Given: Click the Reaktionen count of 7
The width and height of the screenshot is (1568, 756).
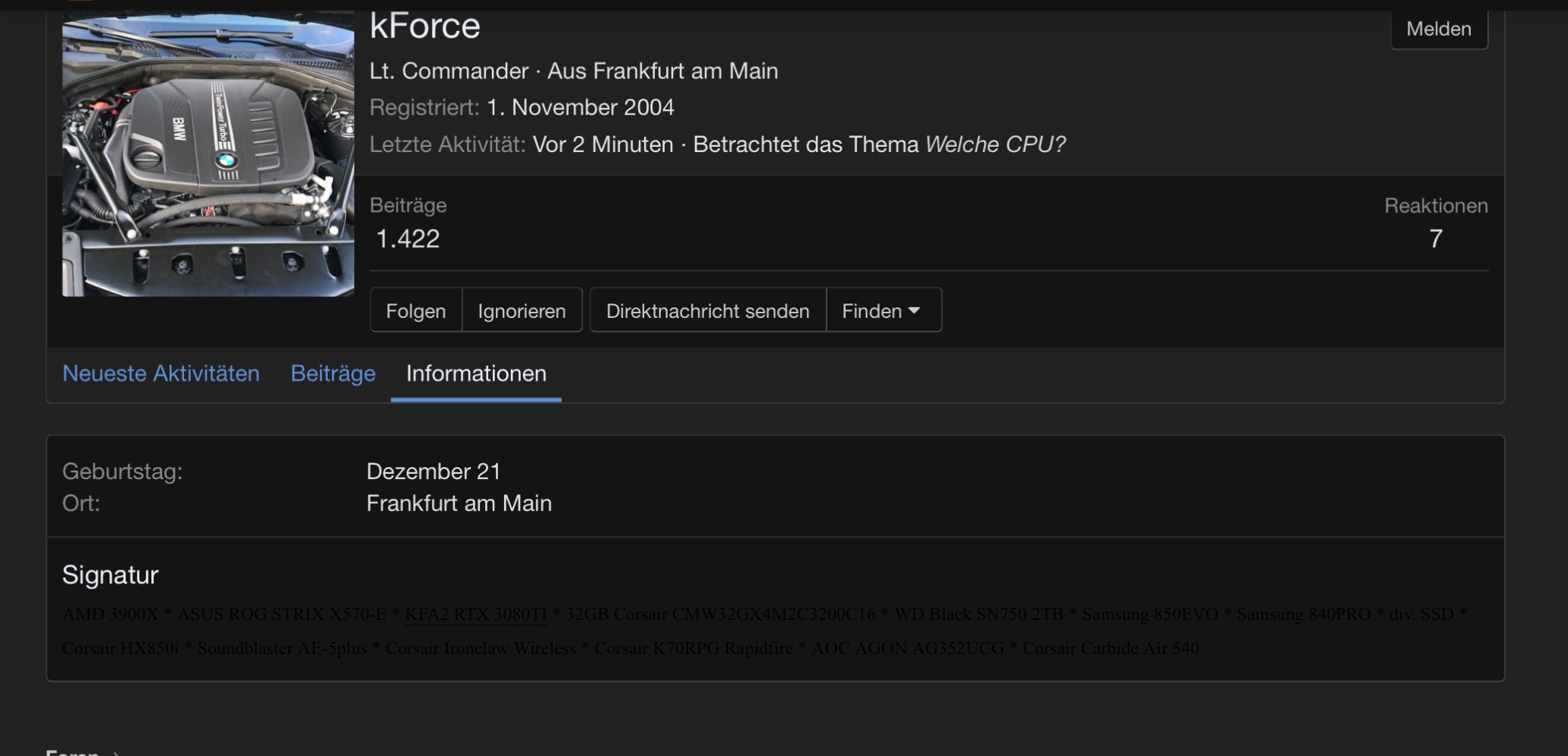Looking at the screenshot, I should coord(1435,239).
